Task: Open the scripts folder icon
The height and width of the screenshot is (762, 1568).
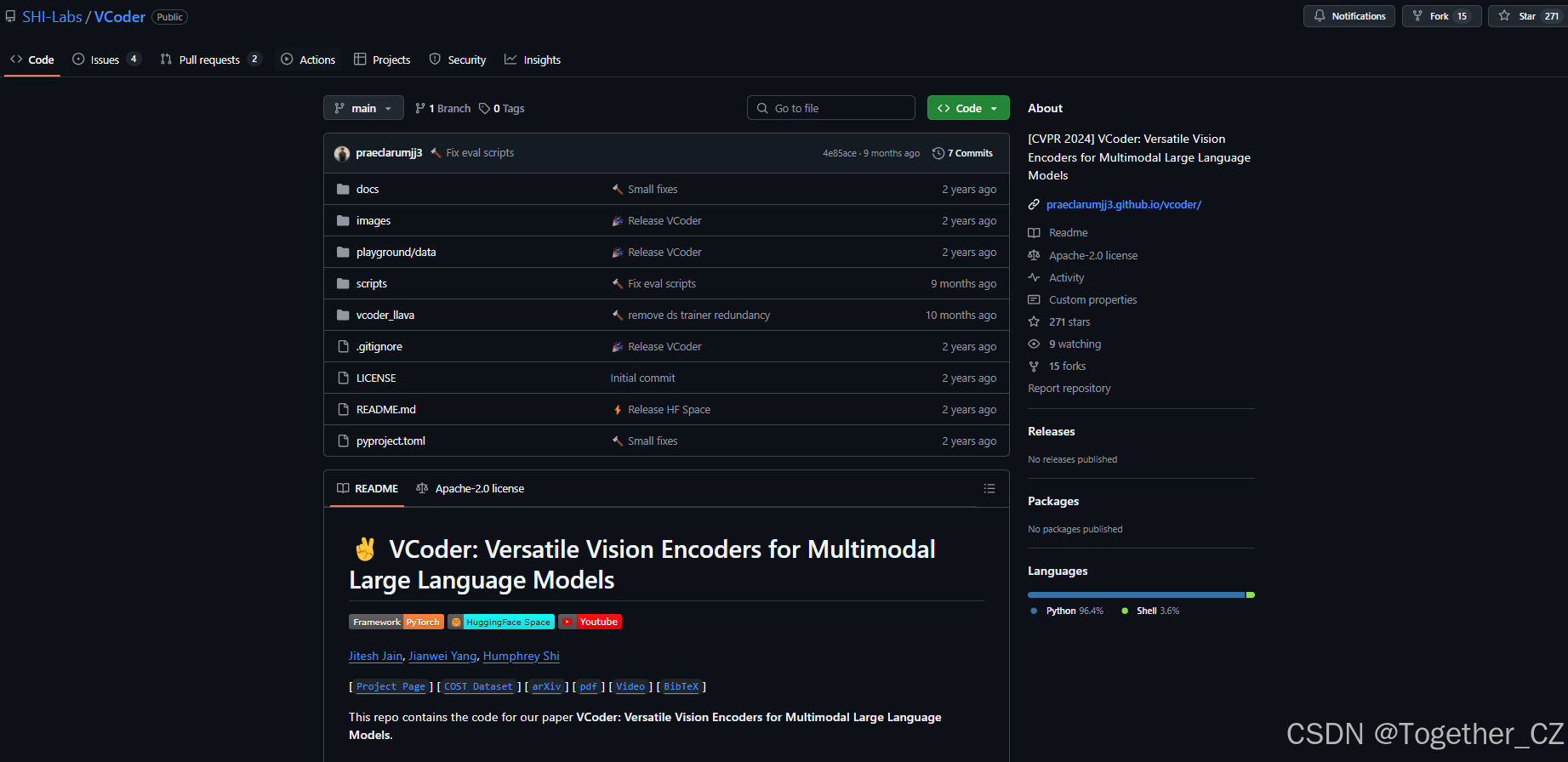Action: click(343, 283)
